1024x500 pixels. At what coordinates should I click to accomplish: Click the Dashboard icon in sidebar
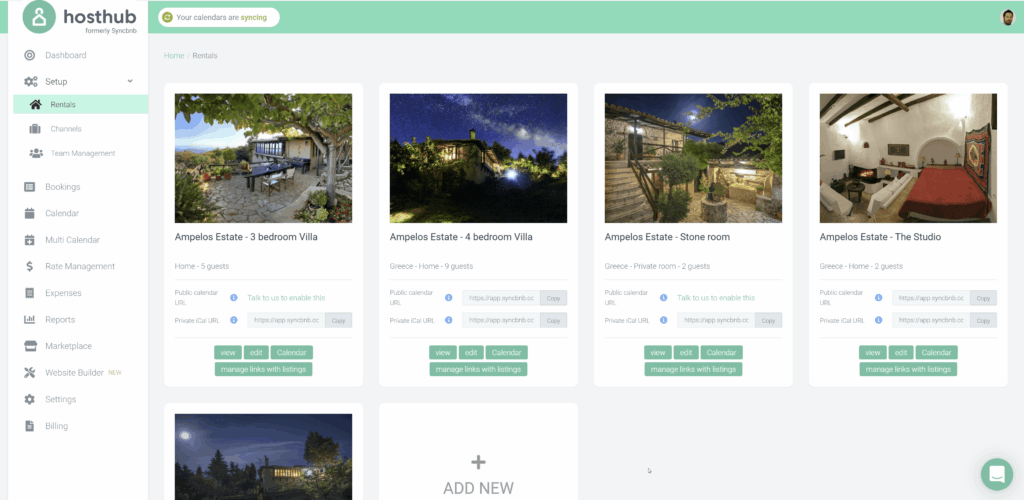[30, 55]
